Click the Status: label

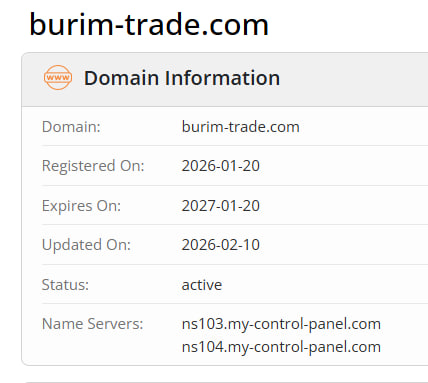[65, 285]
